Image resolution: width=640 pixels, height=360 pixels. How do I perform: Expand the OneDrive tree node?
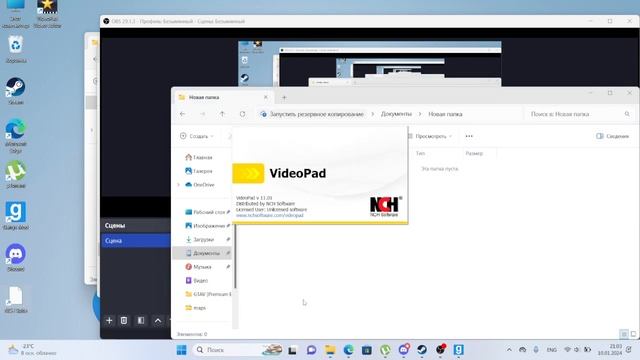[178, 185]
